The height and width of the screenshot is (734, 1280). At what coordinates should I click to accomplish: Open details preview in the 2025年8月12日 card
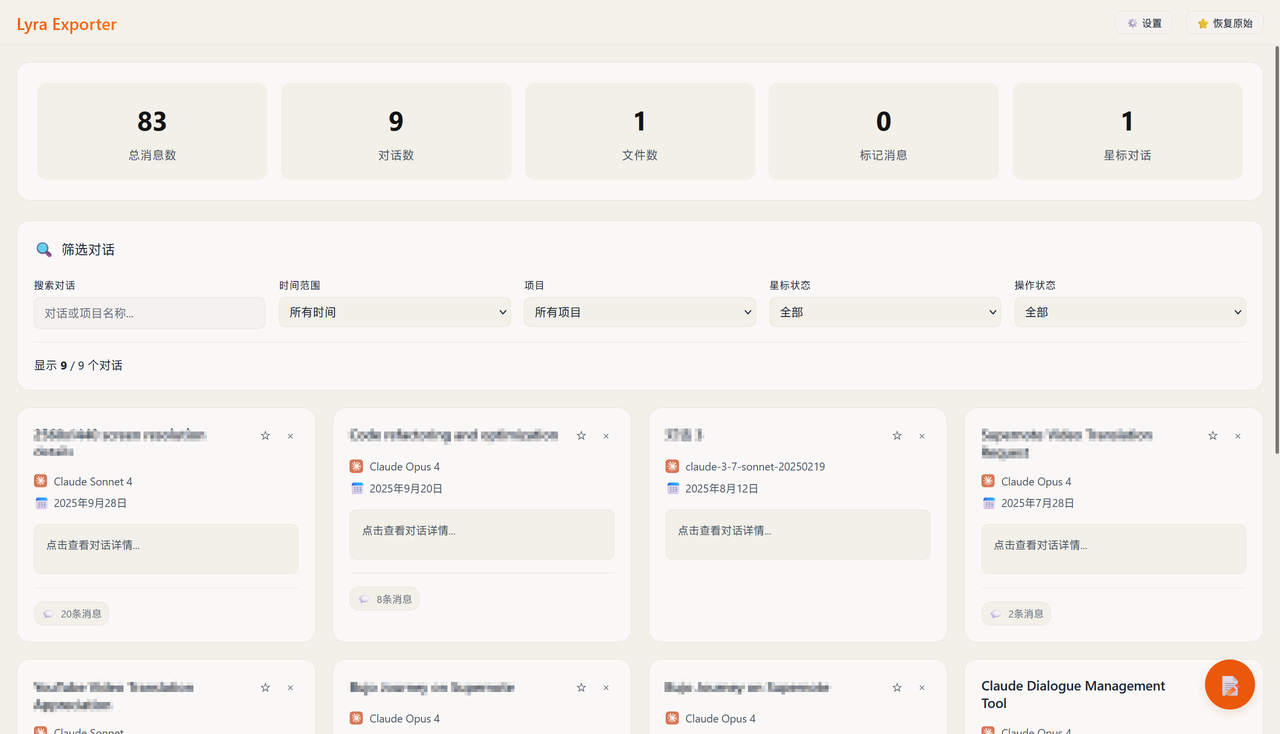798,534
